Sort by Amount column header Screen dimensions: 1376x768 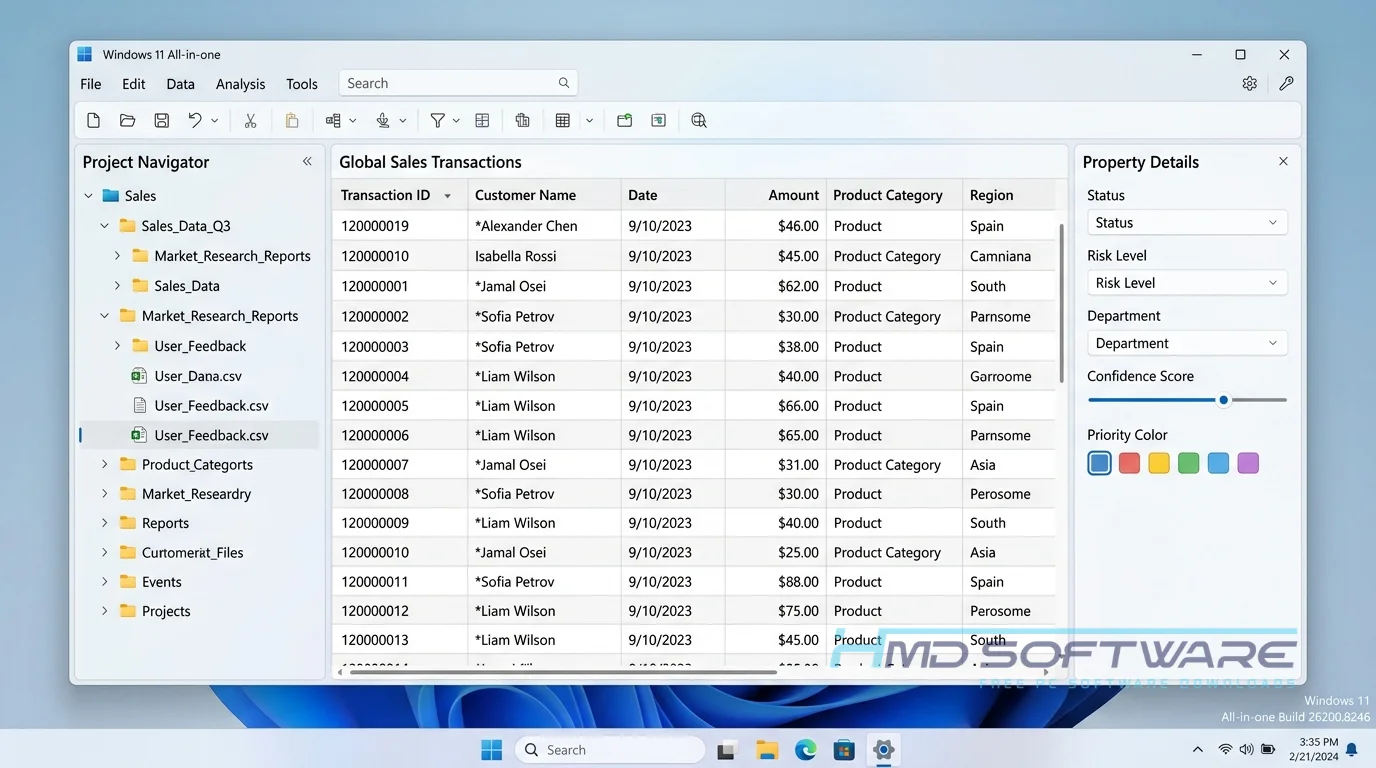(x=776, y=195)
